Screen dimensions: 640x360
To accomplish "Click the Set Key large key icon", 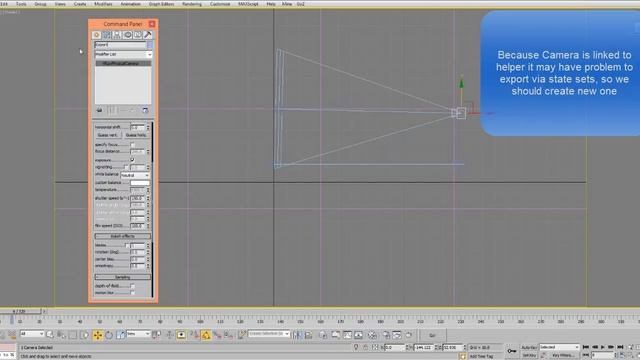I will [511, 351].
